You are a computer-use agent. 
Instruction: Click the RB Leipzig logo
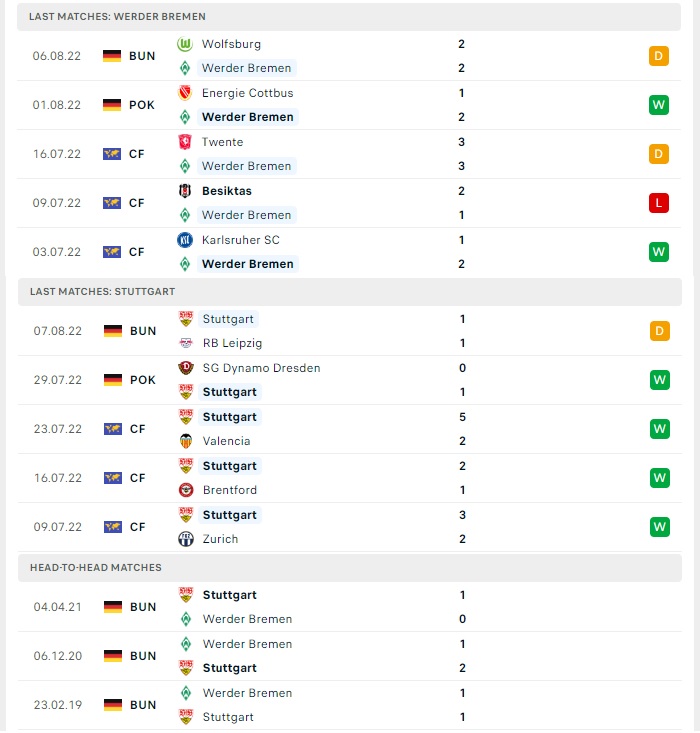click(186, 343)
